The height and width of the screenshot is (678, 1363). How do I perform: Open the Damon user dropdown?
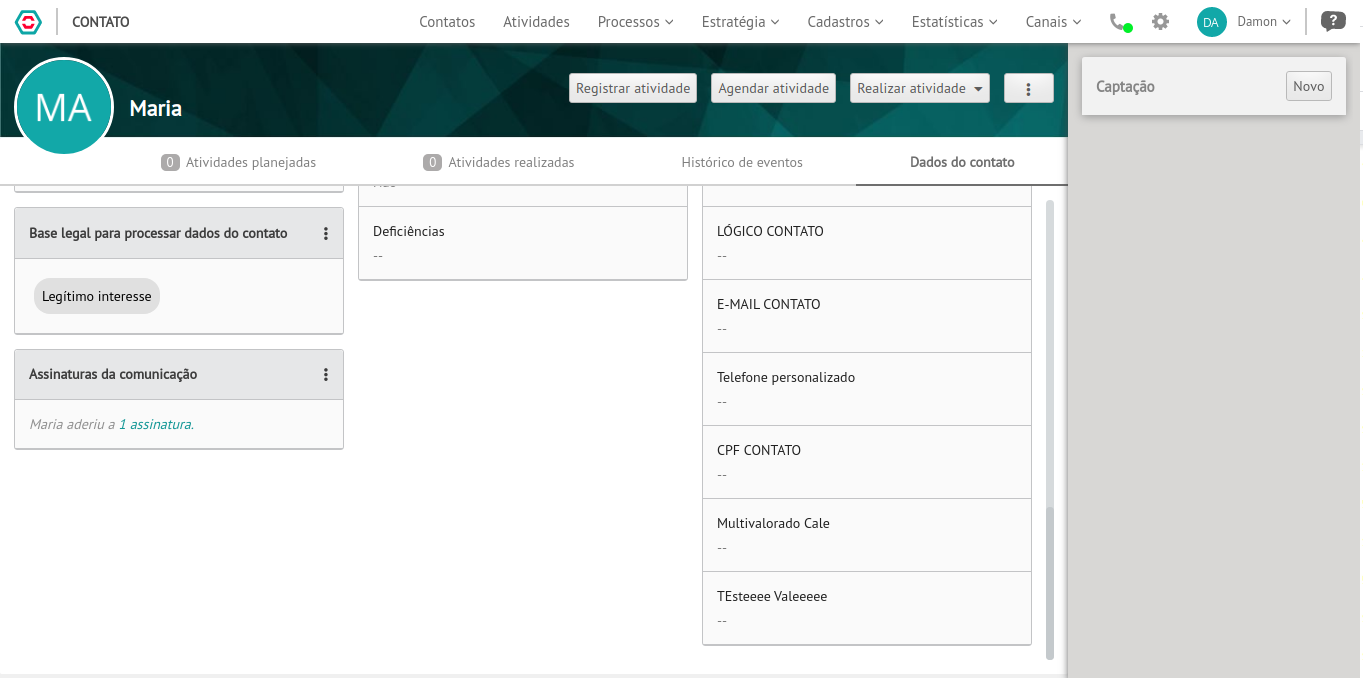(1265, 21)
